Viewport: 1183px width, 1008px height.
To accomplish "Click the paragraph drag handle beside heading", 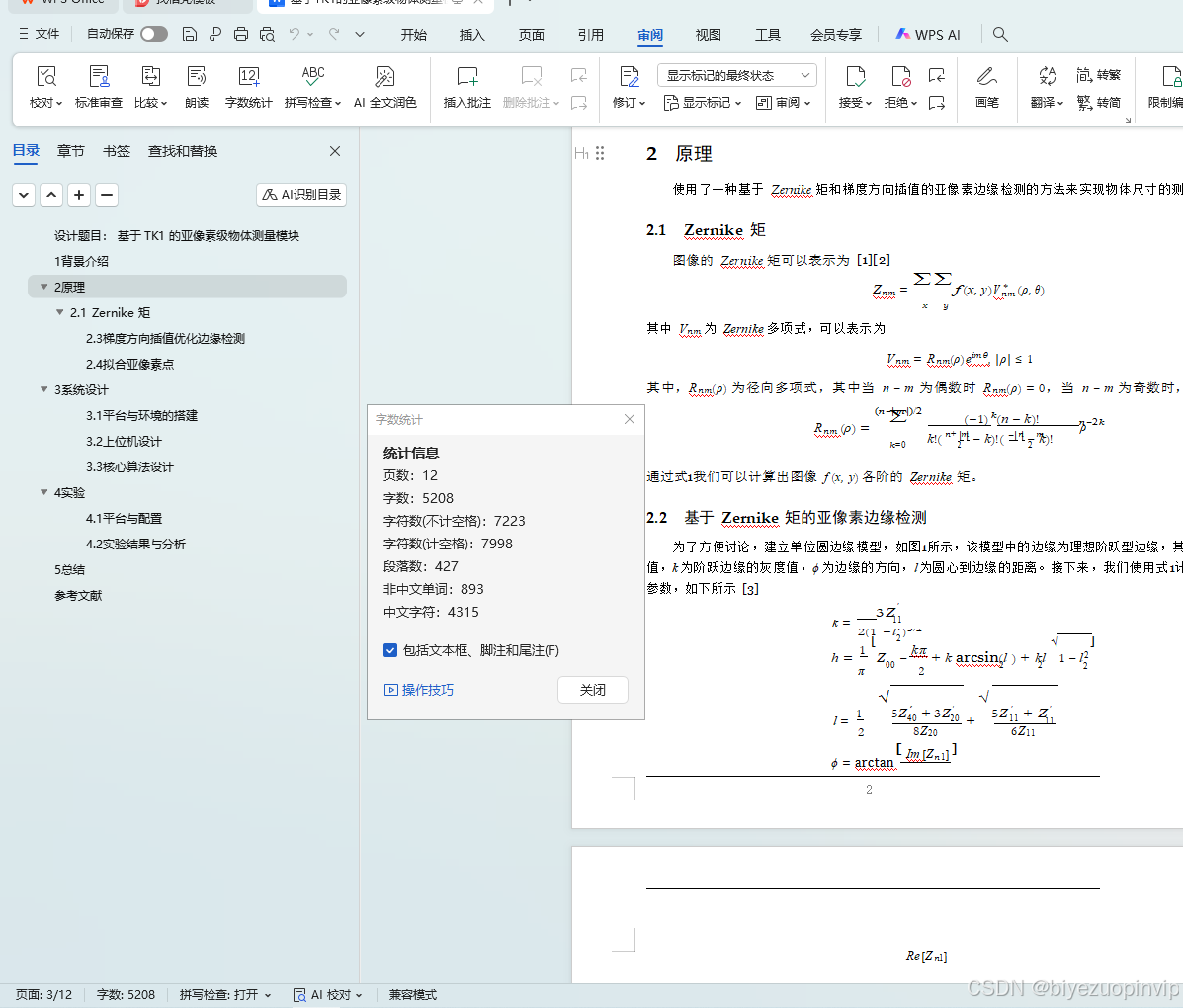I will click(x=600, y=154).
